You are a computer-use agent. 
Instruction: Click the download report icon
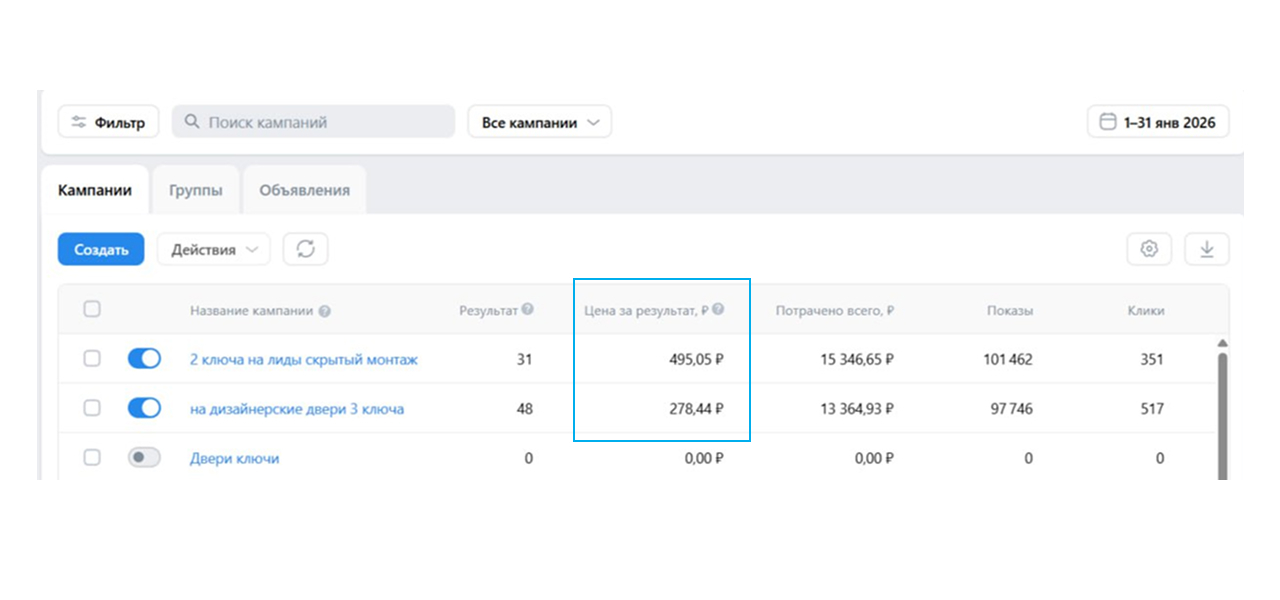(x=1207, y=249)
